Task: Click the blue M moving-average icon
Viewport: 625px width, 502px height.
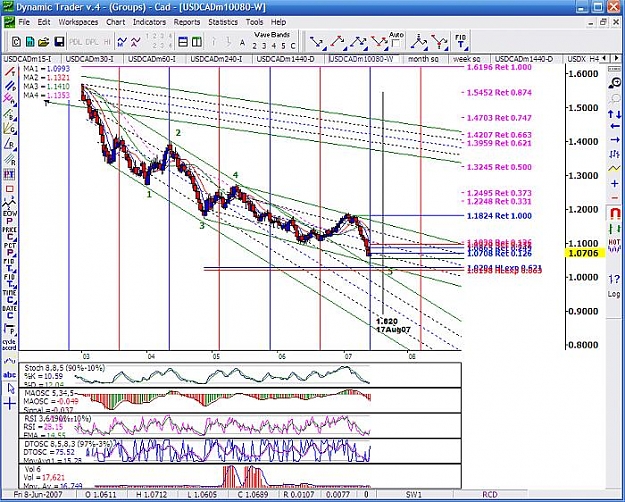Action: pos(122,41)
